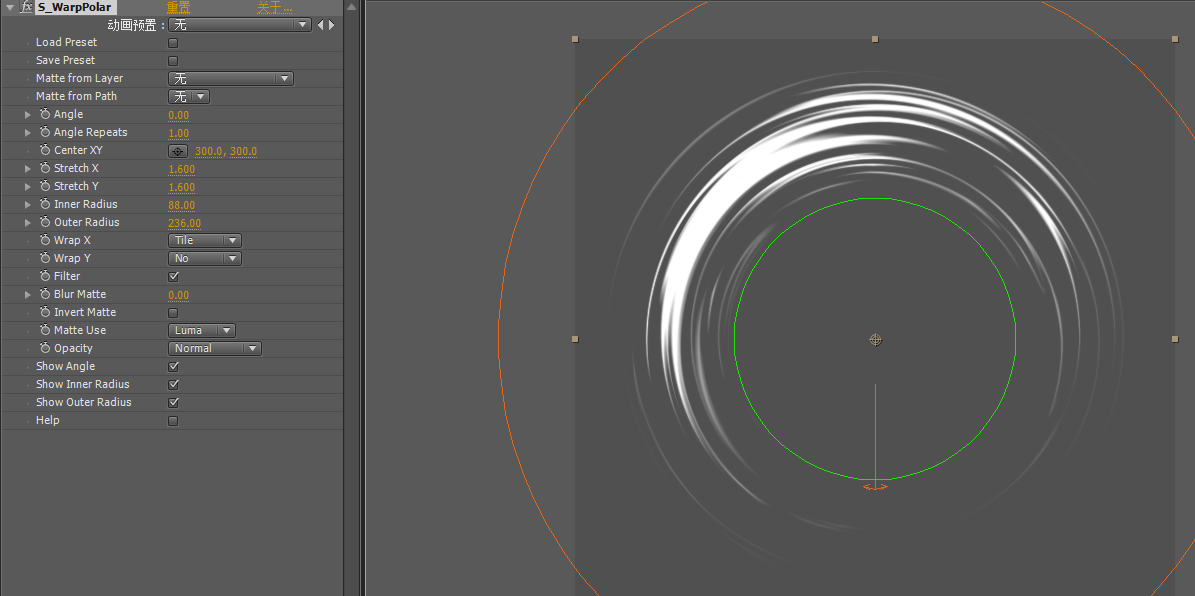Click the Inner Radius stopwatch icon

point(45,204)
